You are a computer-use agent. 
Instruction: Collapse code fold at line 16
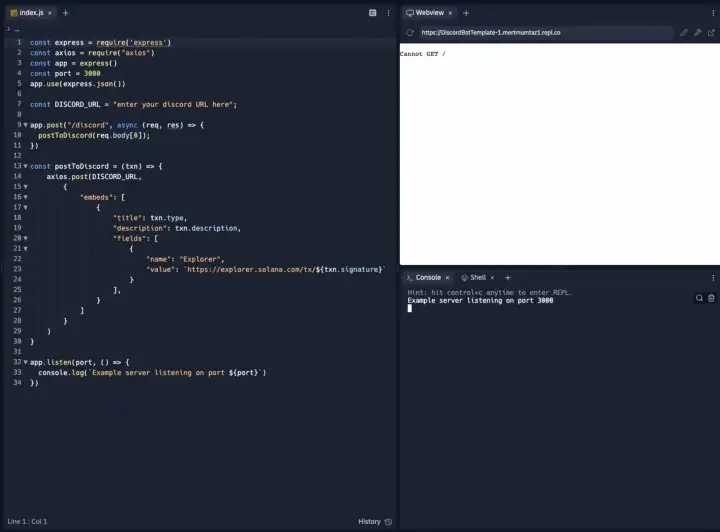tap(26, 197)
